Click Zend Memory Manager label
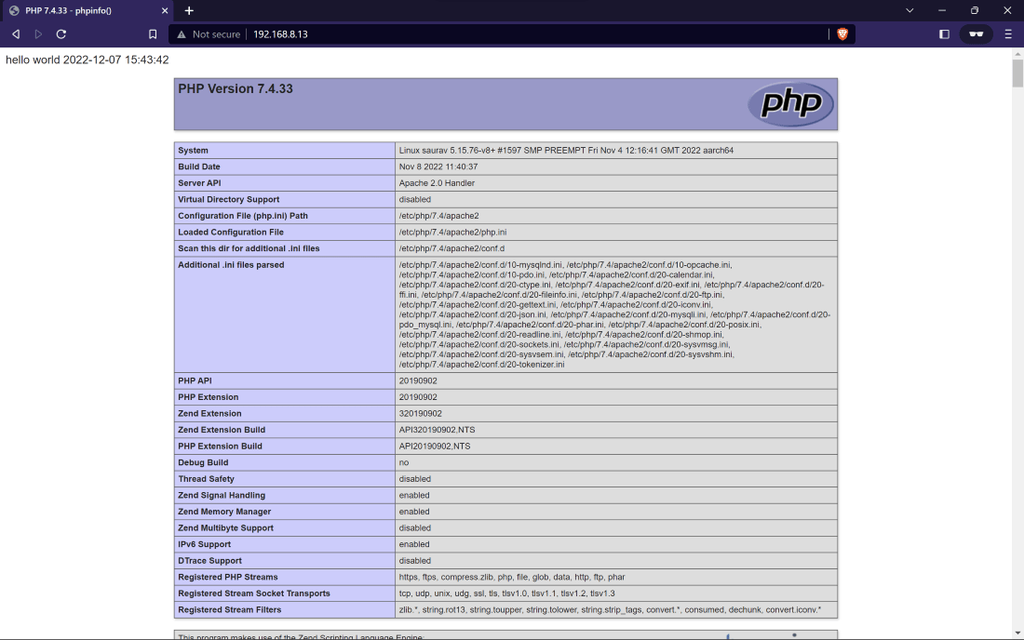 click(224, 511)
